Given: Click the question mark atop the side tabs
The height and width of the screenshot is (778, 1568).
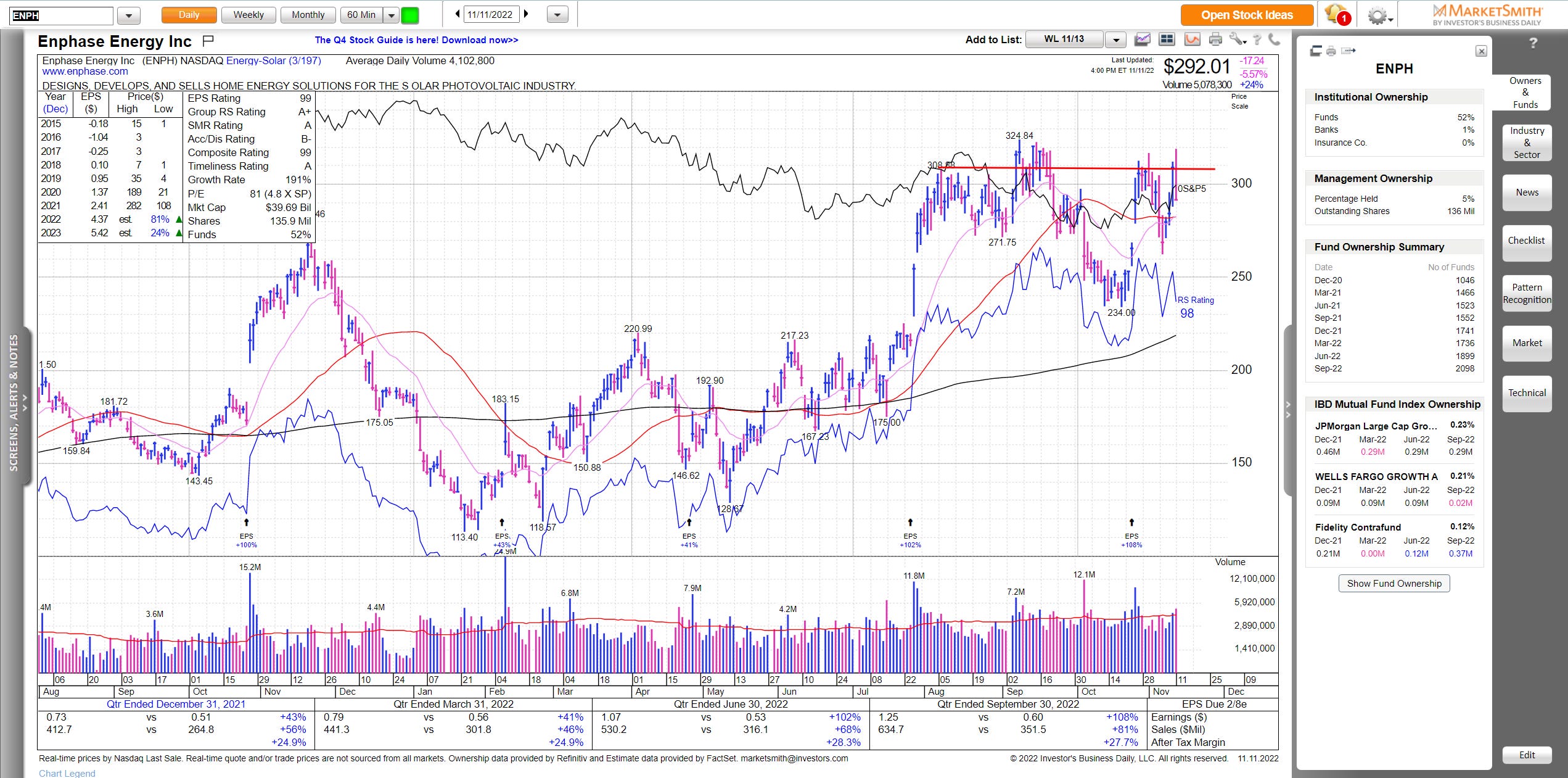Looking at the screenshot, I should 1533,43.
